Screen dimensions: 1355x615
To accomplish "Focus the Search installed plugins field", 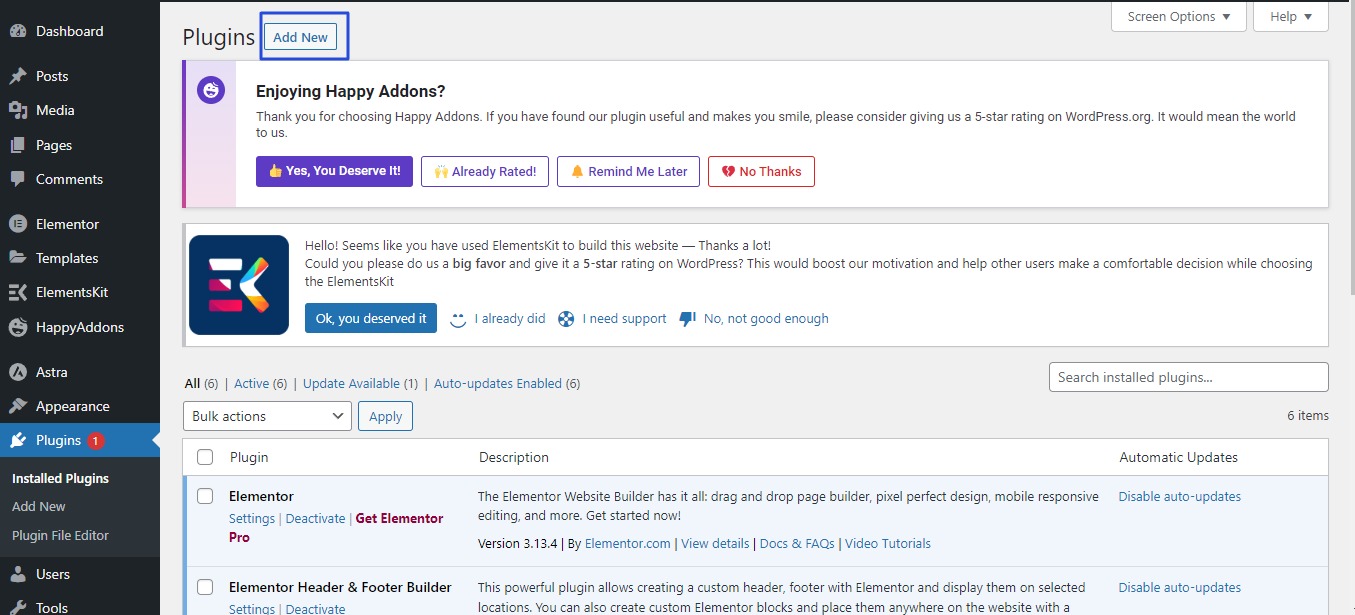I will 1188,377.
